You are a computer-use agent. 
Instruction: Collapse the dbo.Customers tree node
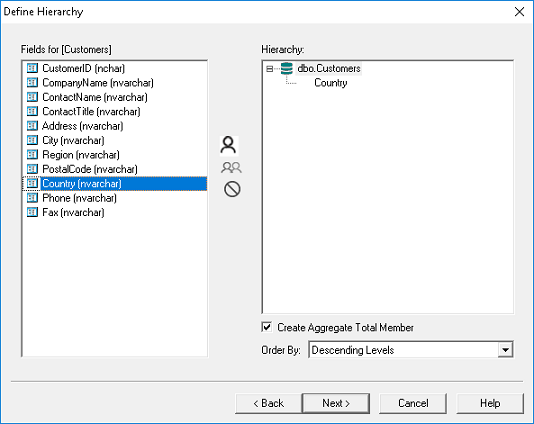[x=269, y=69]
